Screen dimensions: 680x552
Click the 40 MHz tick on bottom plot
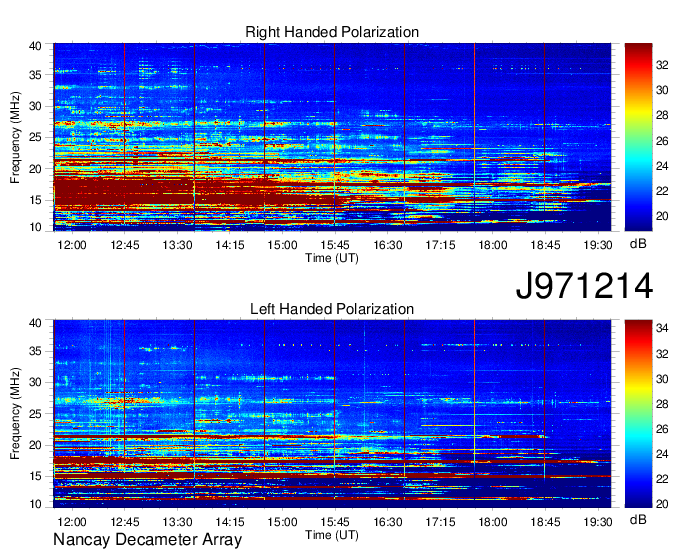coord(35,323)
